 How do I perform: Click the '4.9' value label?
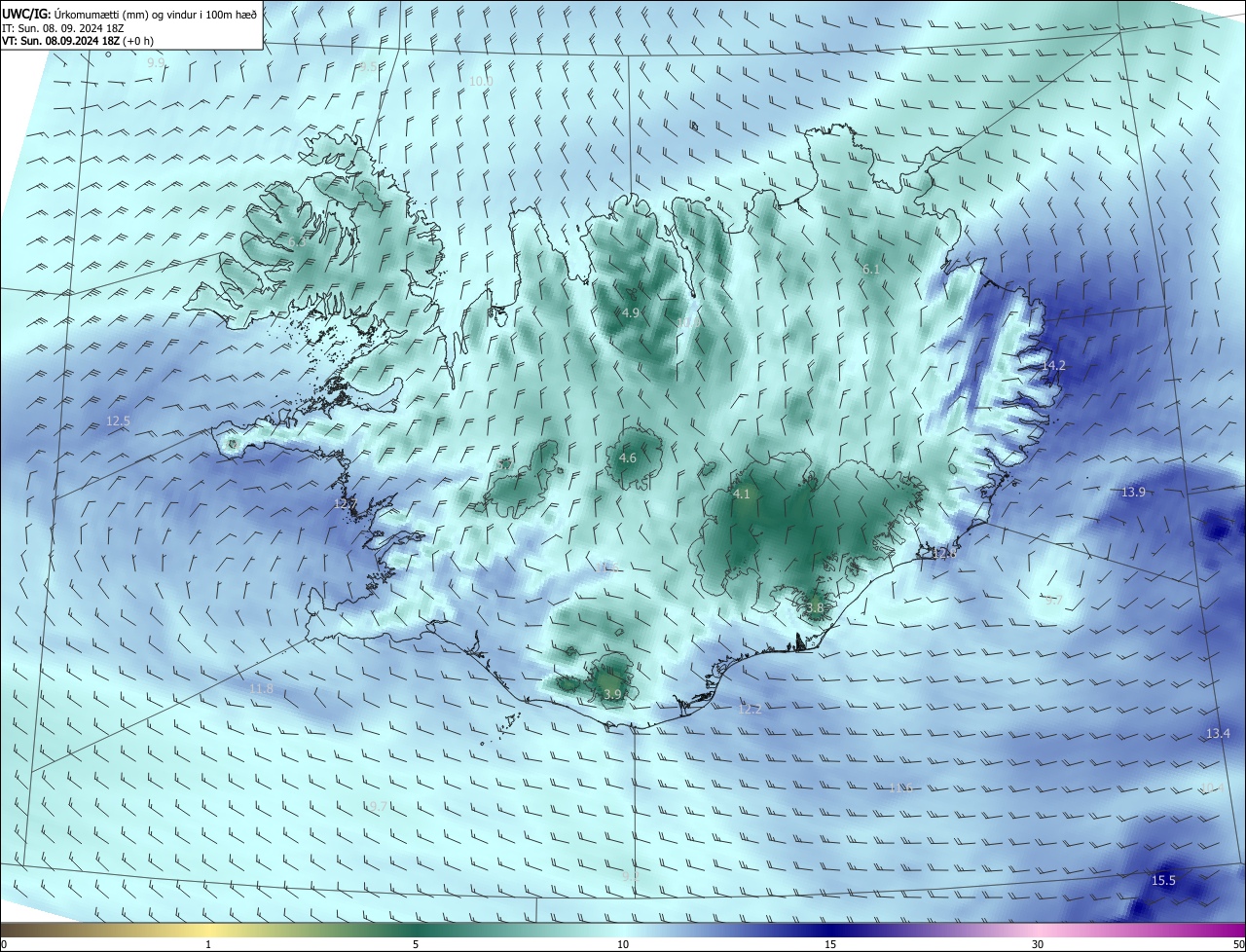tap(630, 312)
